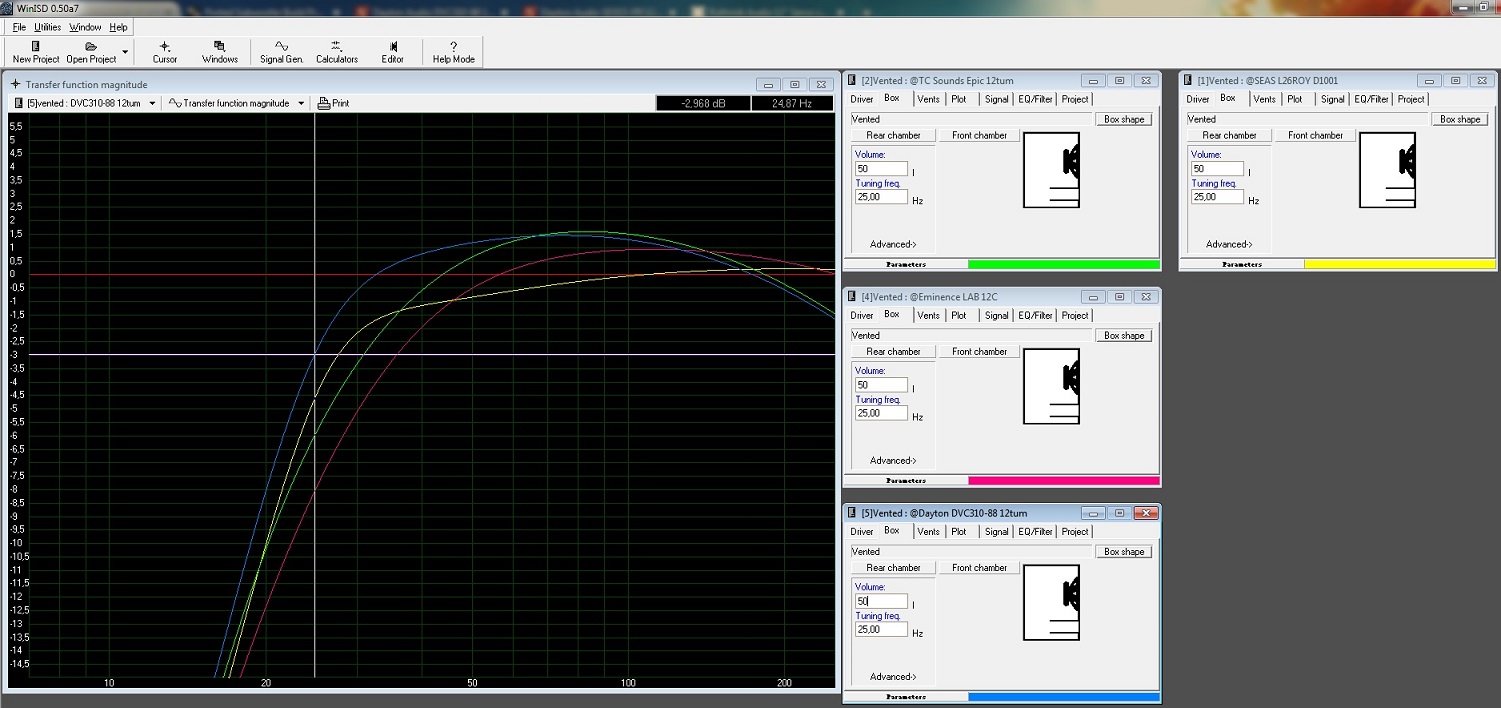Click the Tuning freq. field in Dayton DVC310-88 window
The height and width of the screenshot is (708, 1501).
(x=881, y=630)
